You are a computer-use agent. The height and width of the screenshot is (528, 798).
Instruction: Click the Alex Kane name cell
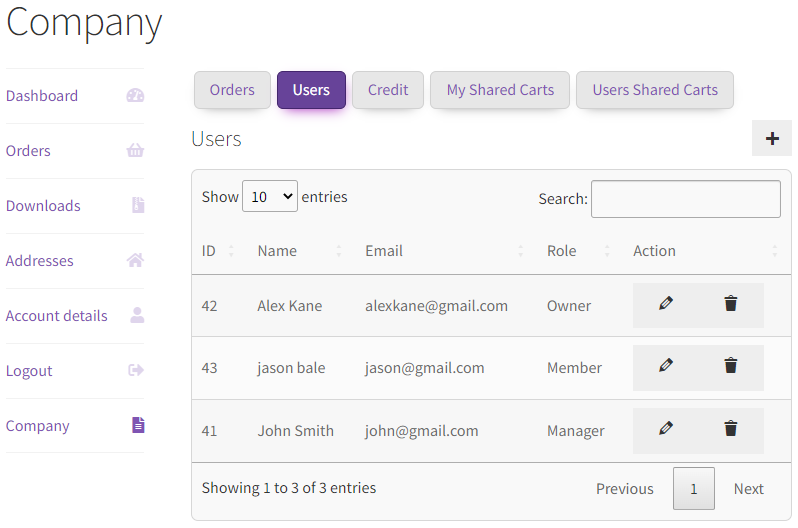(290, 305)
